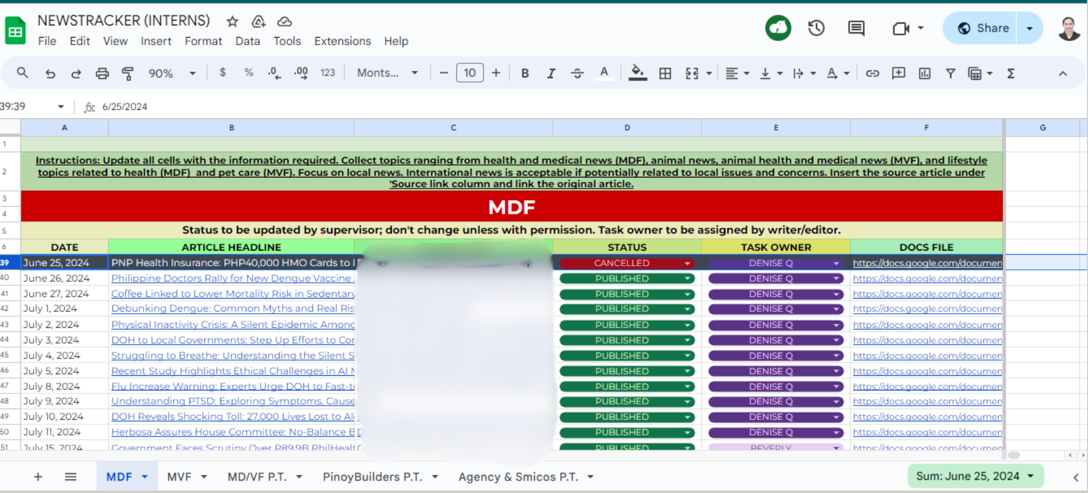
Task: Toggle italic formatting
Action: (551, 73)
